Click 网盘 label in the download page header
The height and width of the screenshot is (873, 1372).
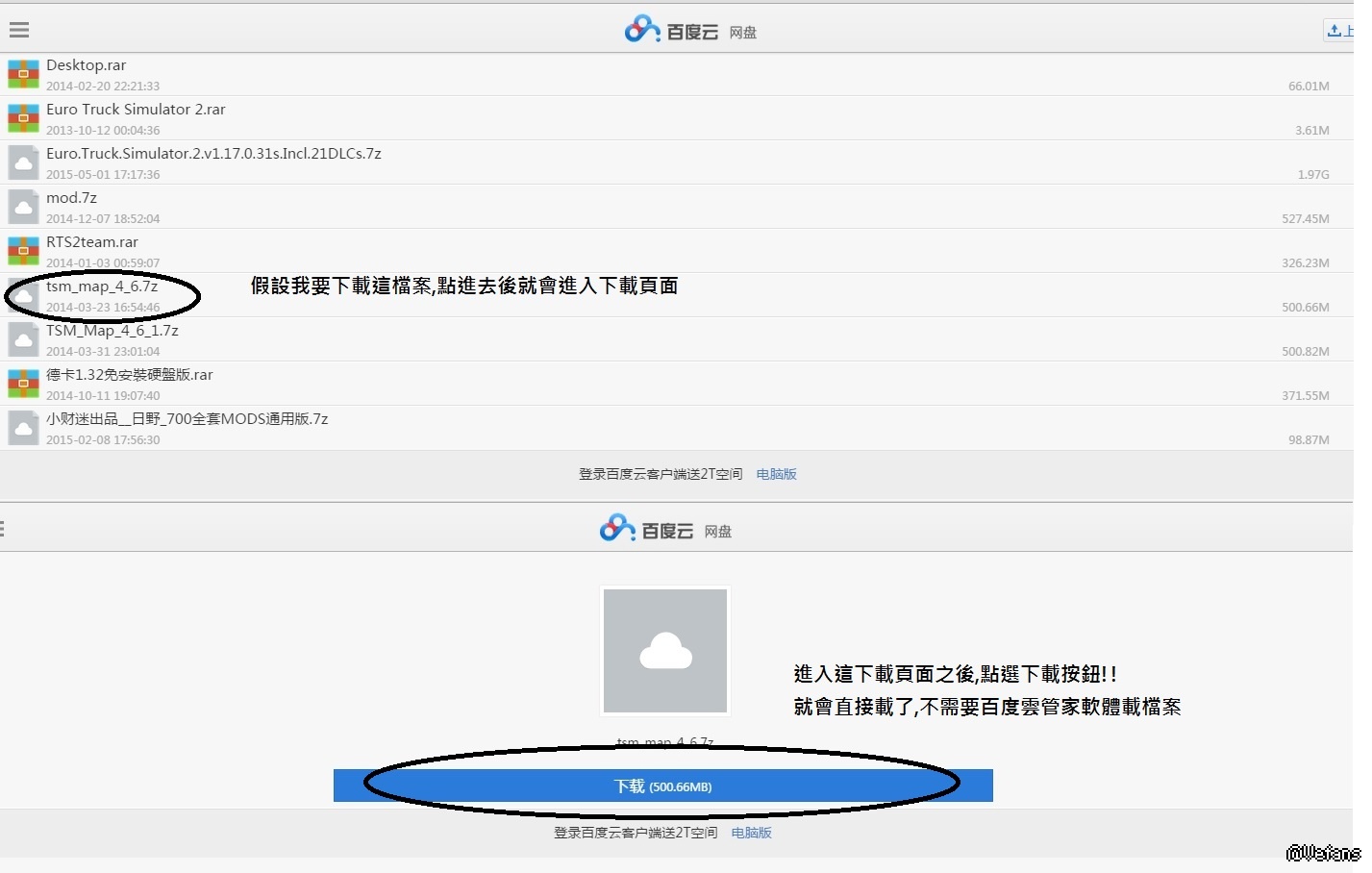717,532
